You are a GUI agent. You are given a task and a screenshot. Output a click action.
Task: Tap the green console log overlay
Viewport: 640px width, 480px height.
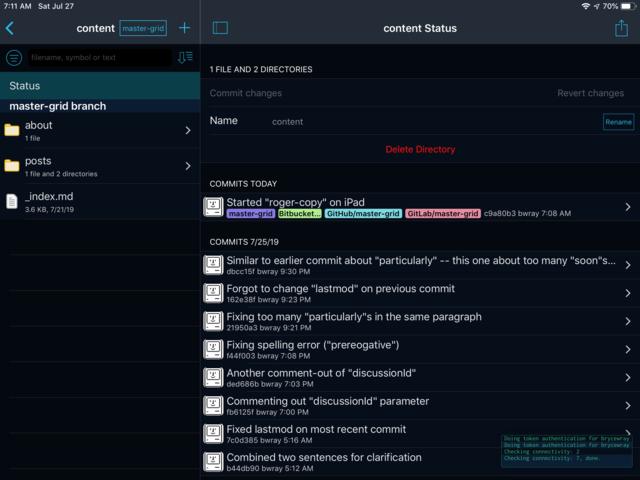(x=567, y=451)
